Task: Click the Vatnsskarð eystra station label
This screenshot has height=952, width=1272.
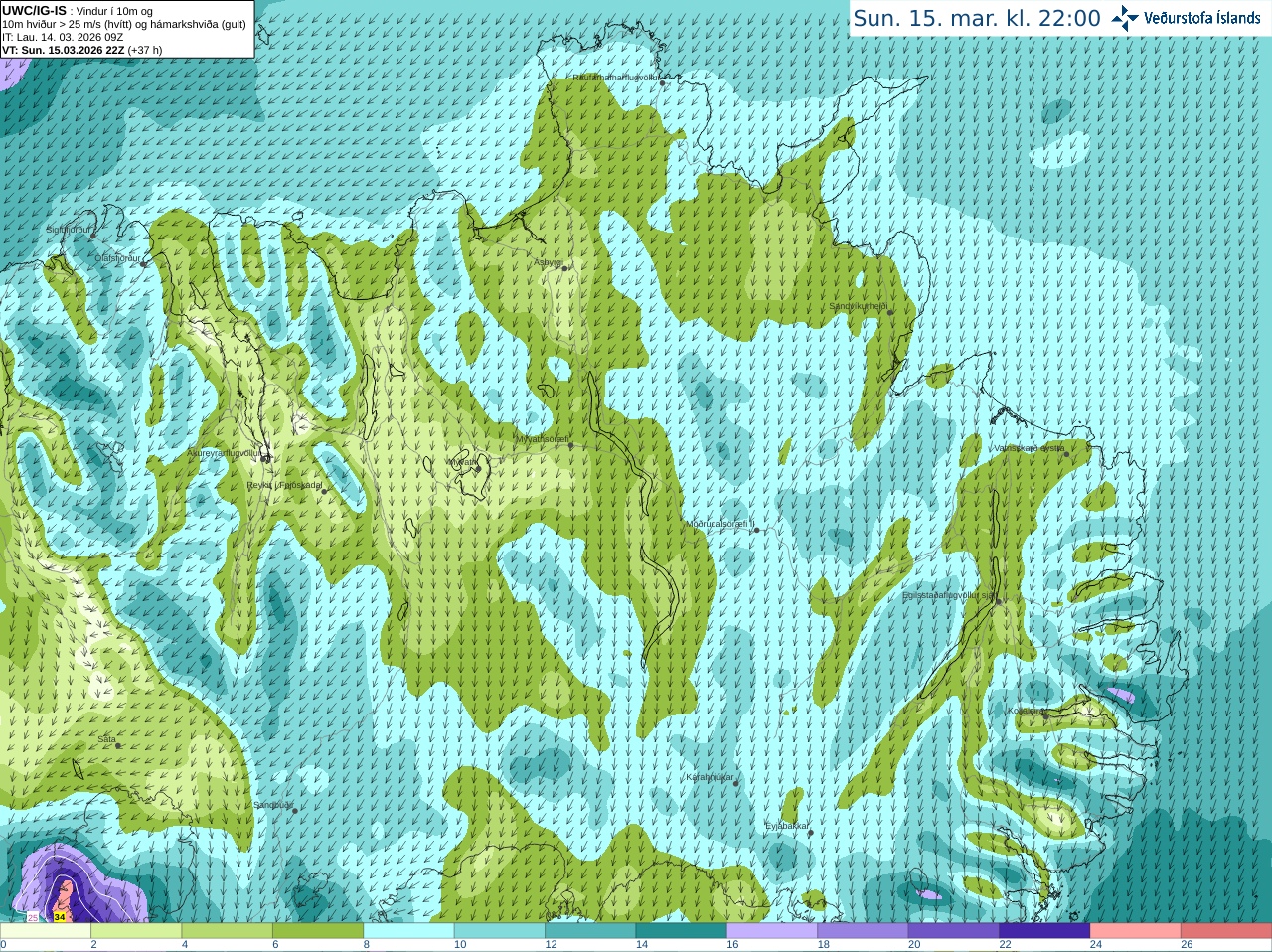Action: 1030,448
